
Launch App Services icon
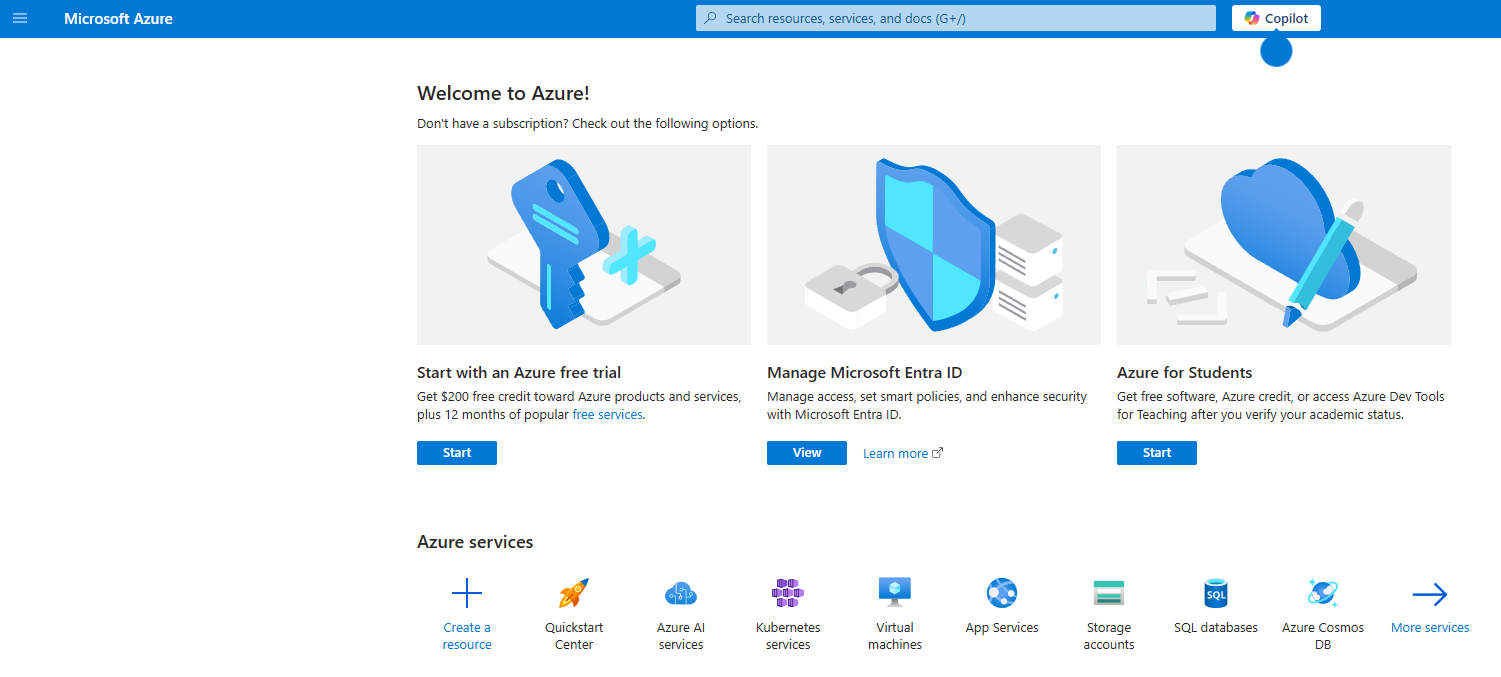point(1002,593)
